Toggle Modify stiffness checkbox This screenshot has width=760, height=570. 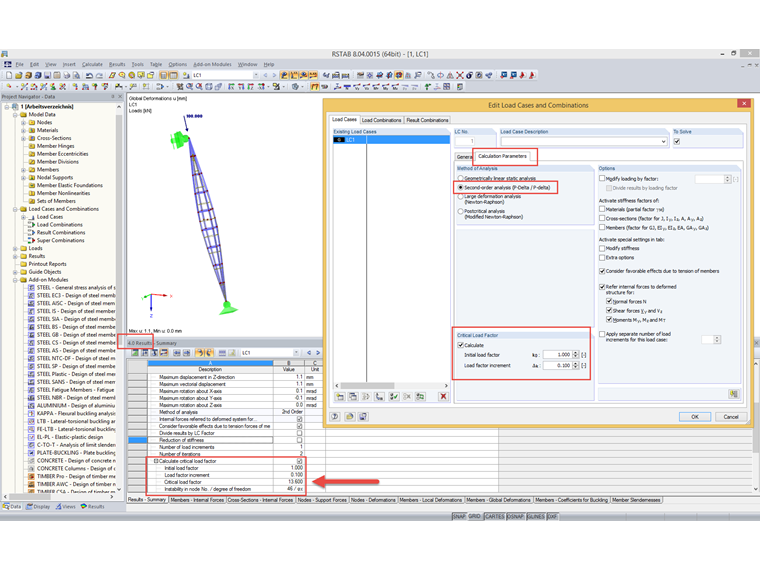tap(602, 248)
